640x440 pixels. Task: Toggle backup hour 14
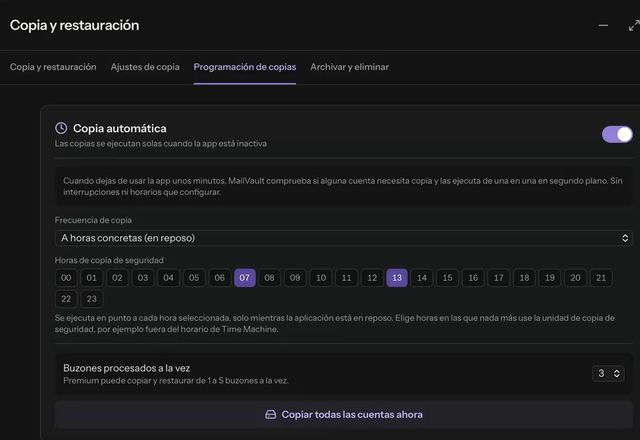tap(422, 278)
